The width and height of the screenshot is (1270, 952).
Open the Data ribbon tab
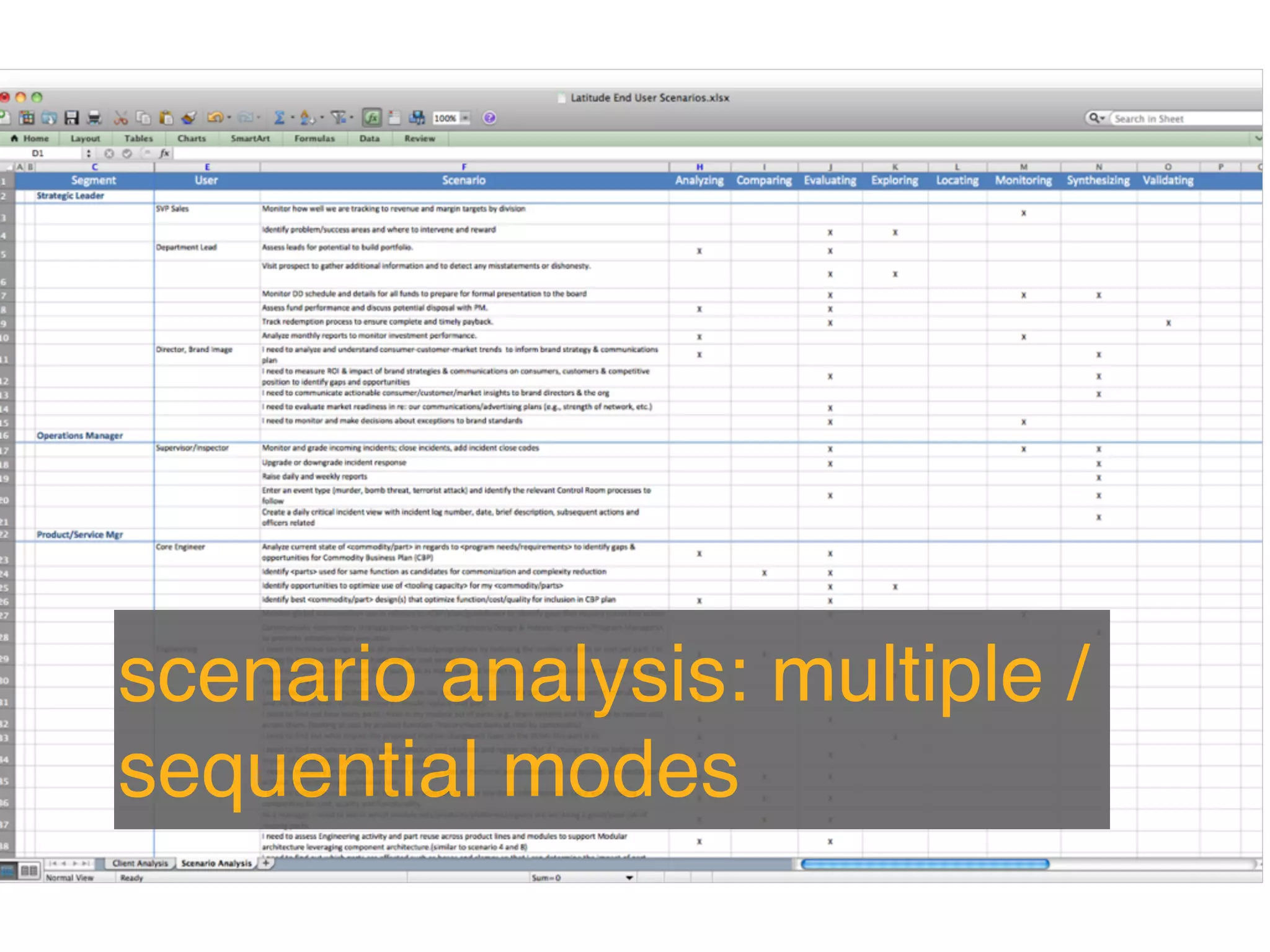(x=369, y=138)
